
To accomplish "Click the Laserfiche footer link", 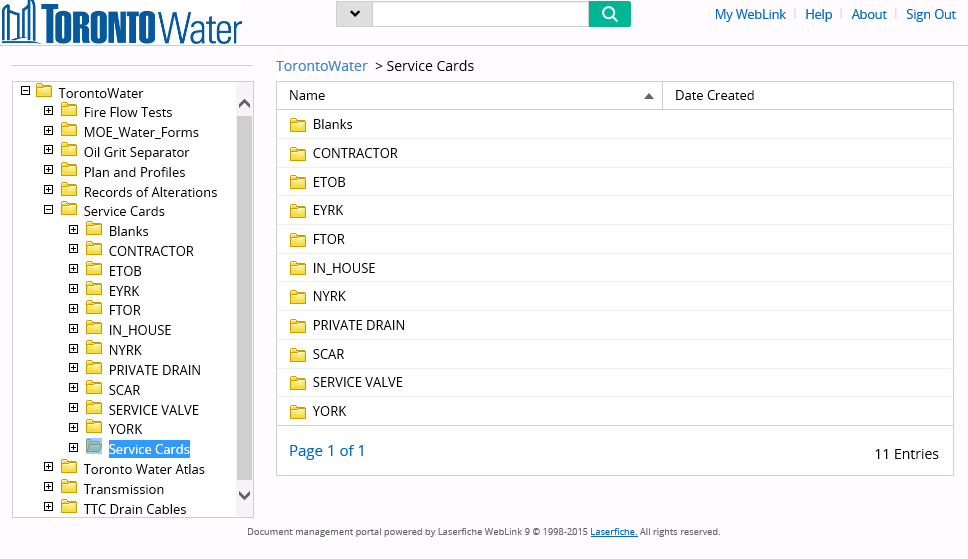I will click(614, 532).
